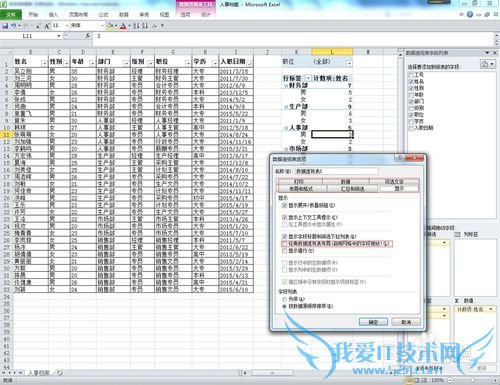Click the blue Help question mark icon
Image resolution: width=500 pixels, height=385 pixels.
coord(470,14)
